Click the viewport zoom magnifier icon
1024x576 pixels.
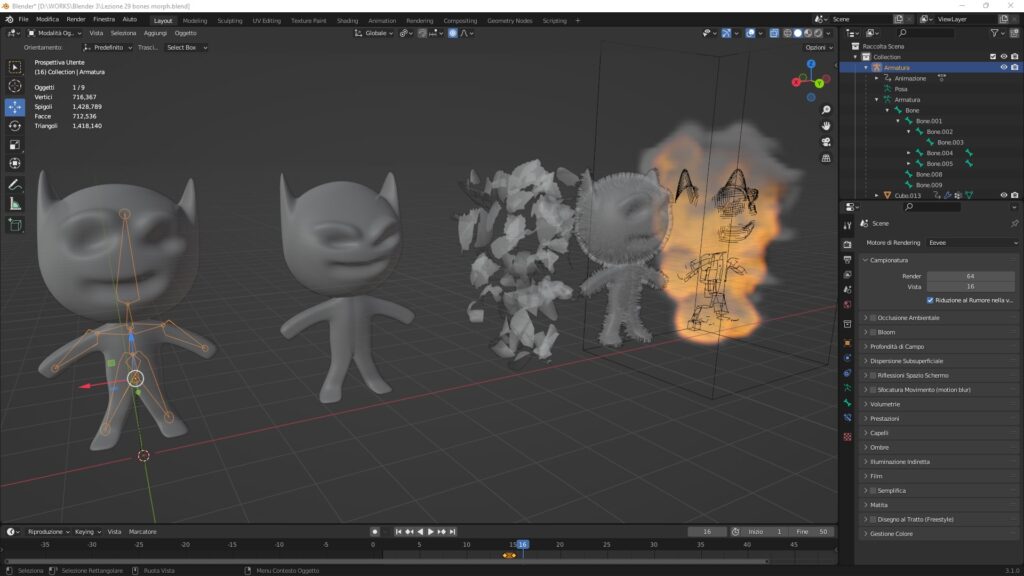(x=826, y=110)
